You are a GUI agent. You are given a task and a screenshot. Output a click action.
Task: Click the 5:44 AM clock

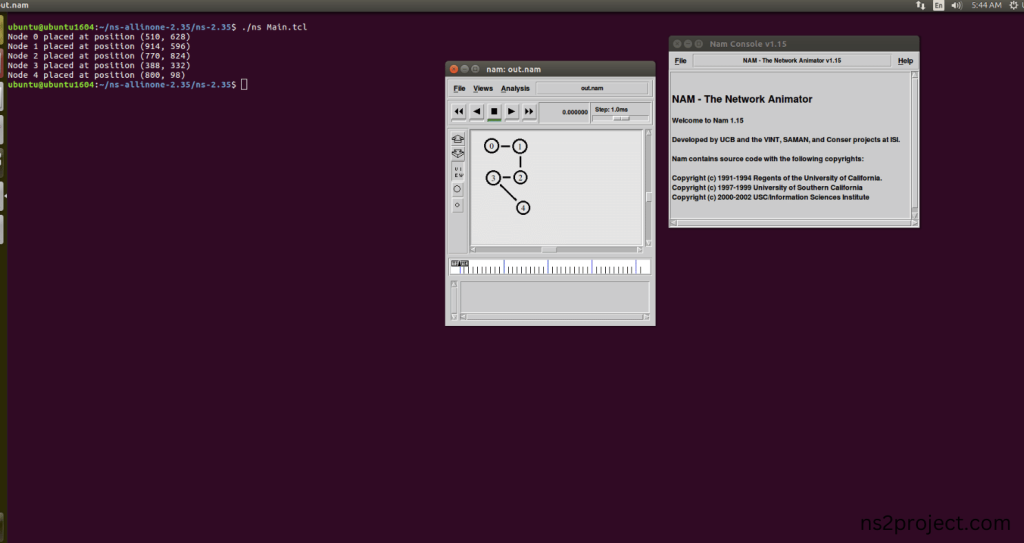986,5
